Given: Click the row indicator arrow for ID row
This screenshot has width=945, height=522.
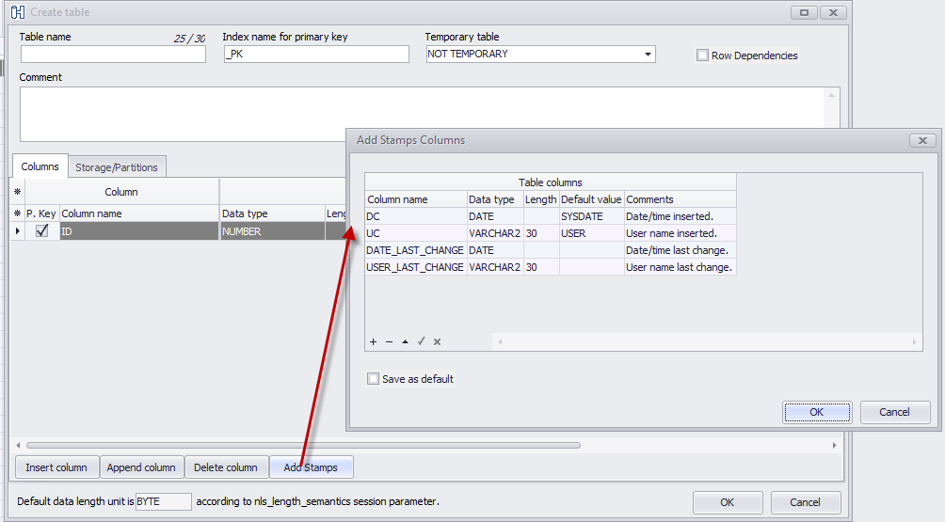Looking at the screenshot, I should tap(17, 231).
